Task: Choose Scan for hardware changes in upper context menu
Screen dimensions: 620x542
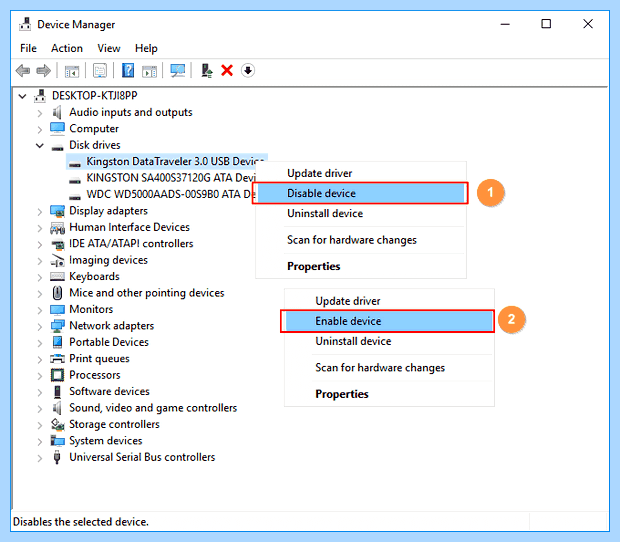Action: click(x=360, y=240)
